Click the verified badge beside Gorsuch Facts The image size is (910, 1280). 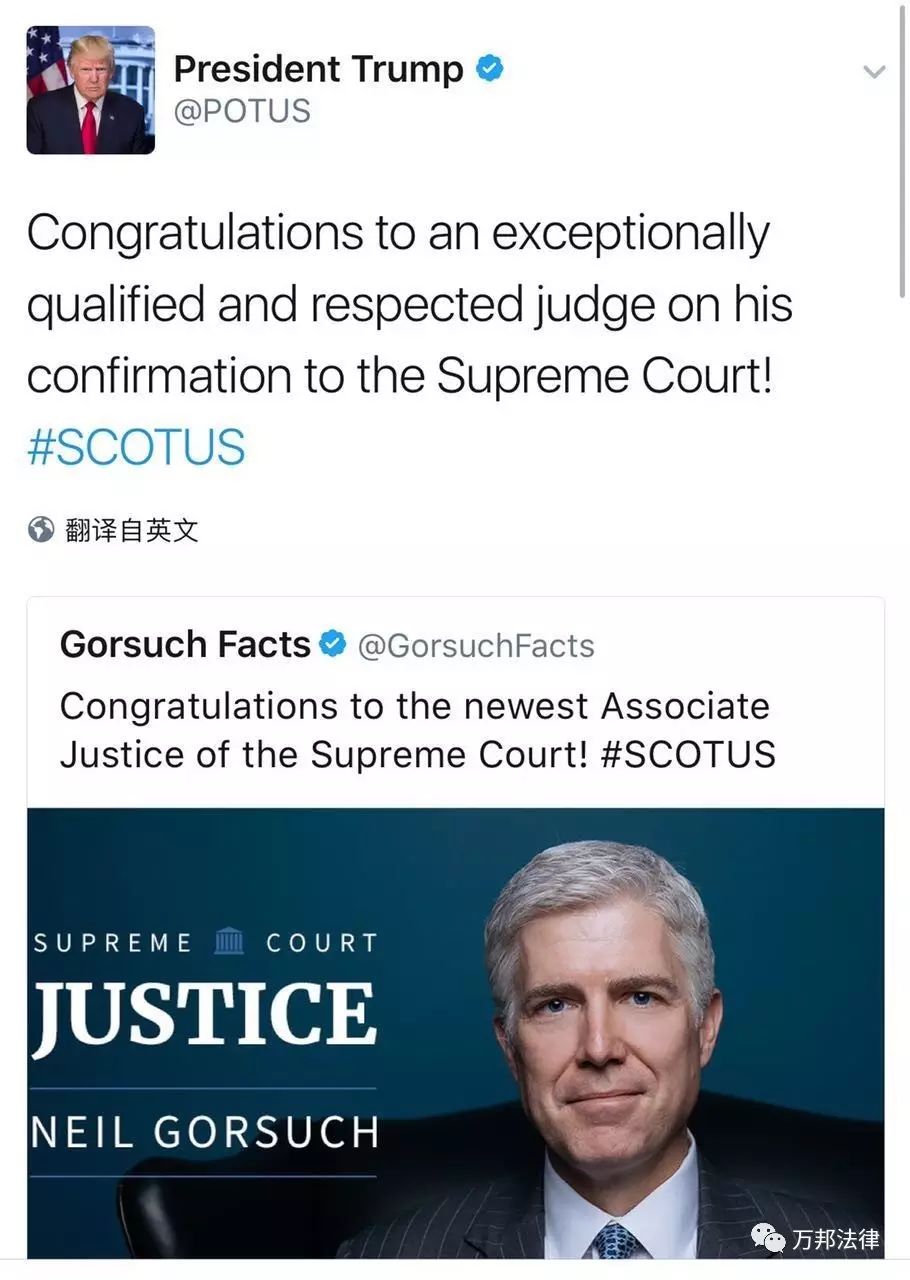333,644
